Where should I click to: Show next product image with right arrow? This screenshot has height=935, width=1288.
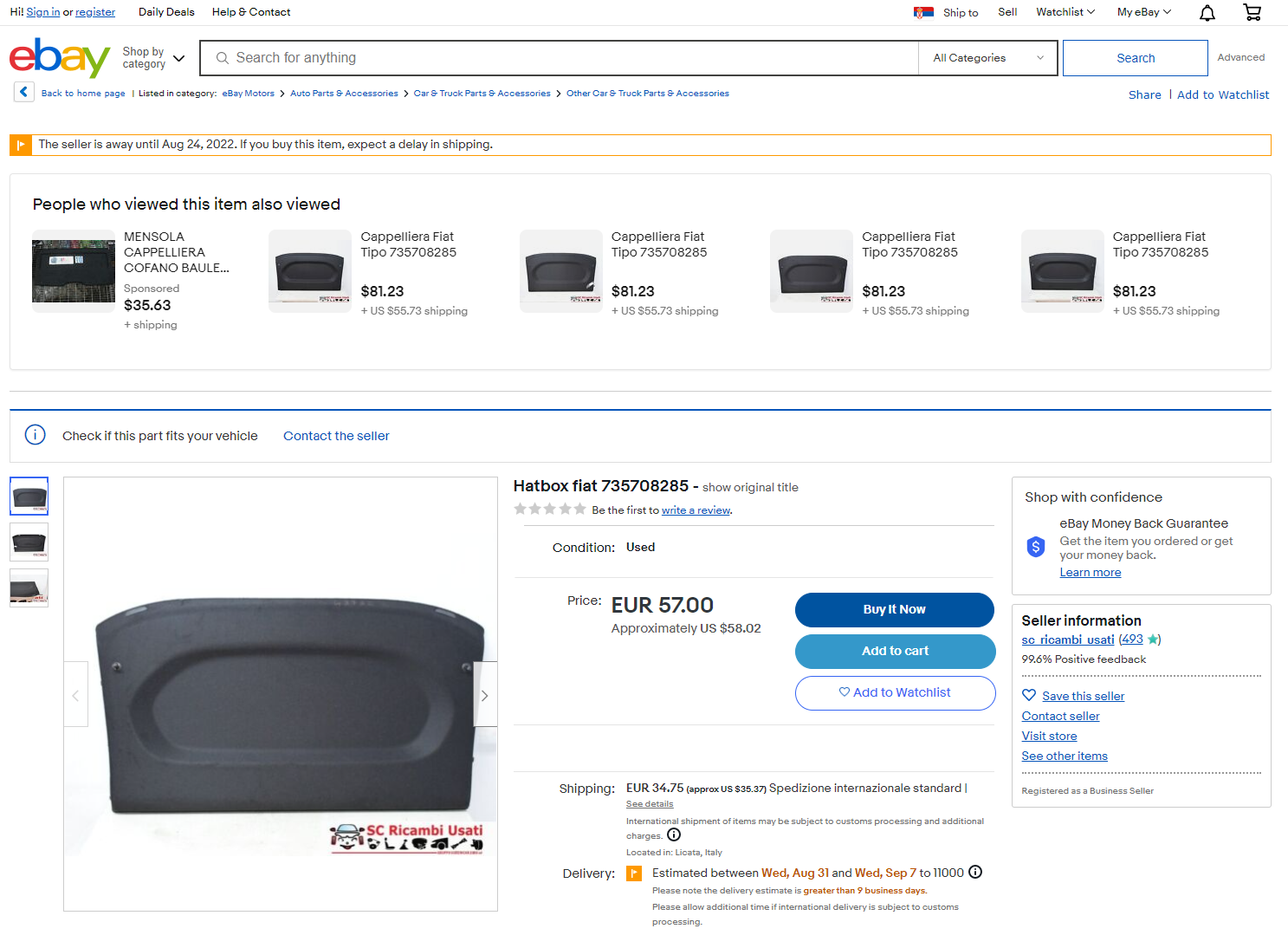point(485,694)
